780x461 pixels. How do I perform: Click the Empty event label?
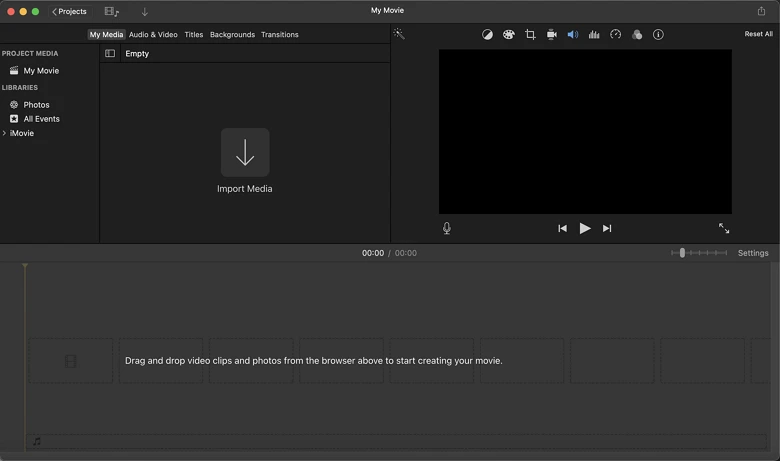(137, 54)
